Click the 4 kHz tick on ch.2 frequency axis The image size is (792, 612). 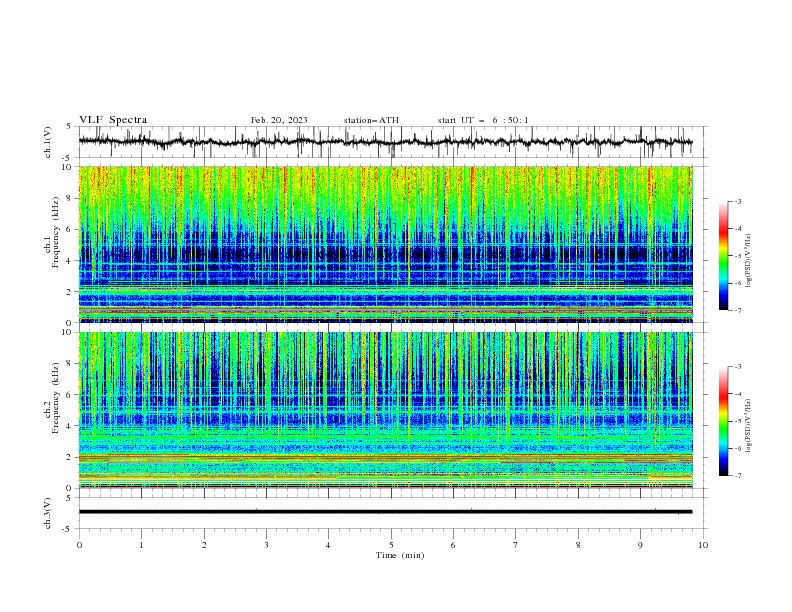click(x=70, y=426)
